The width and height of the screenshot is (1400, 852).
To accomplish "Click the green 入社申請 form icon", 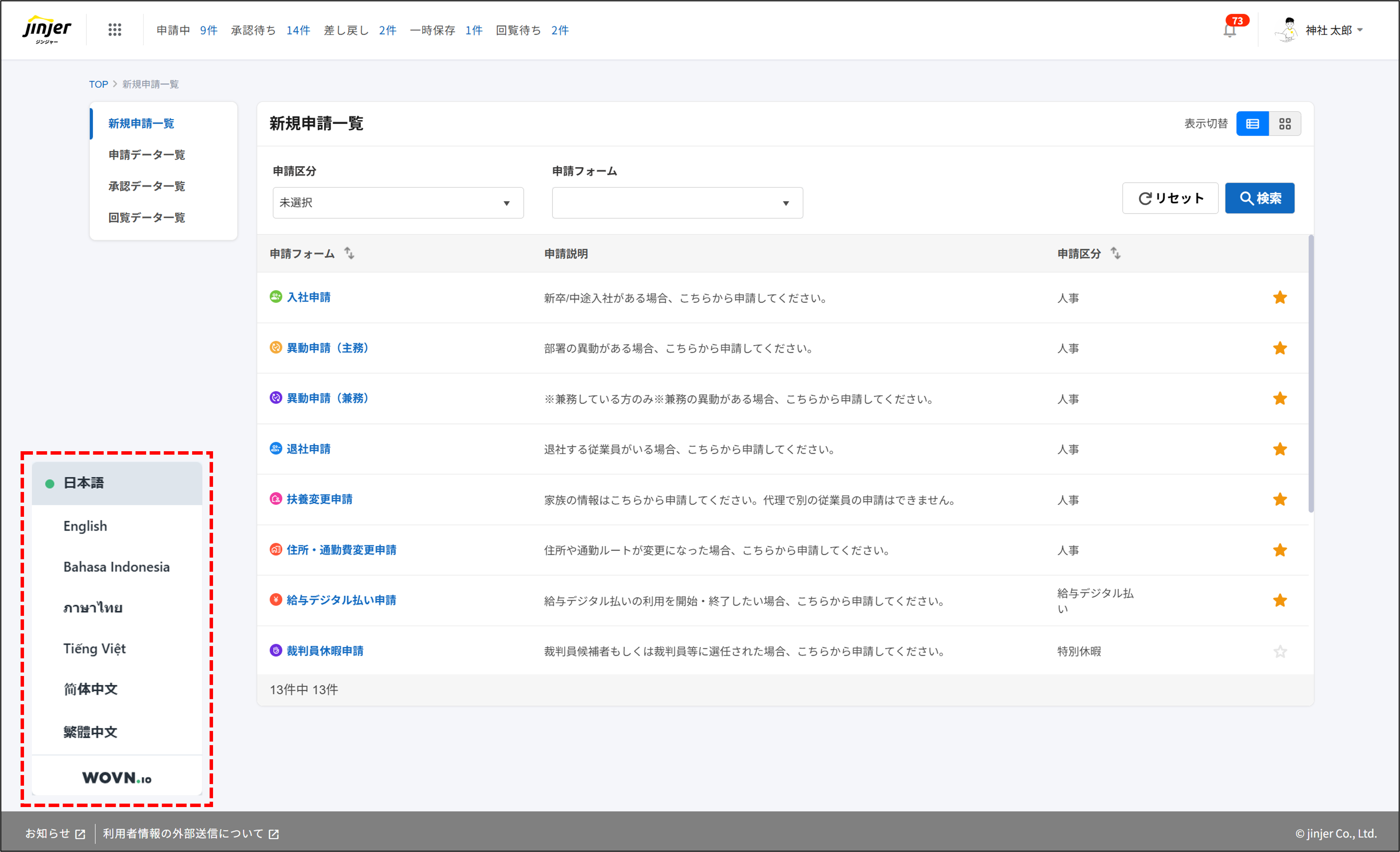I will (x=275, y=297).
